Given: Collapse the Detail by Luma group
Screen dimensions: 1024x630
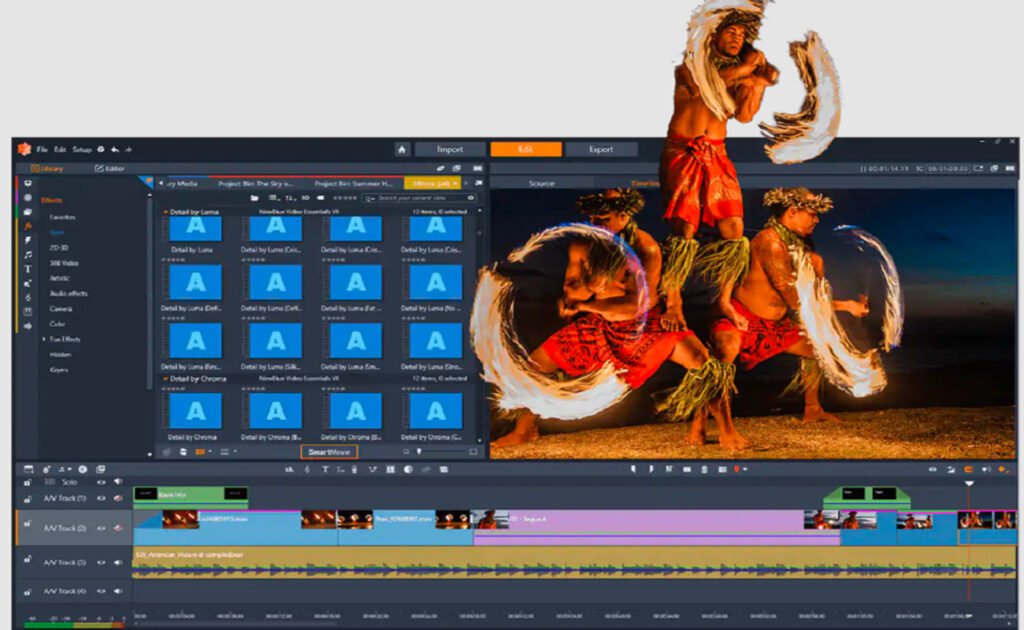Looking at the screenshot, I should tap(165, 212).
